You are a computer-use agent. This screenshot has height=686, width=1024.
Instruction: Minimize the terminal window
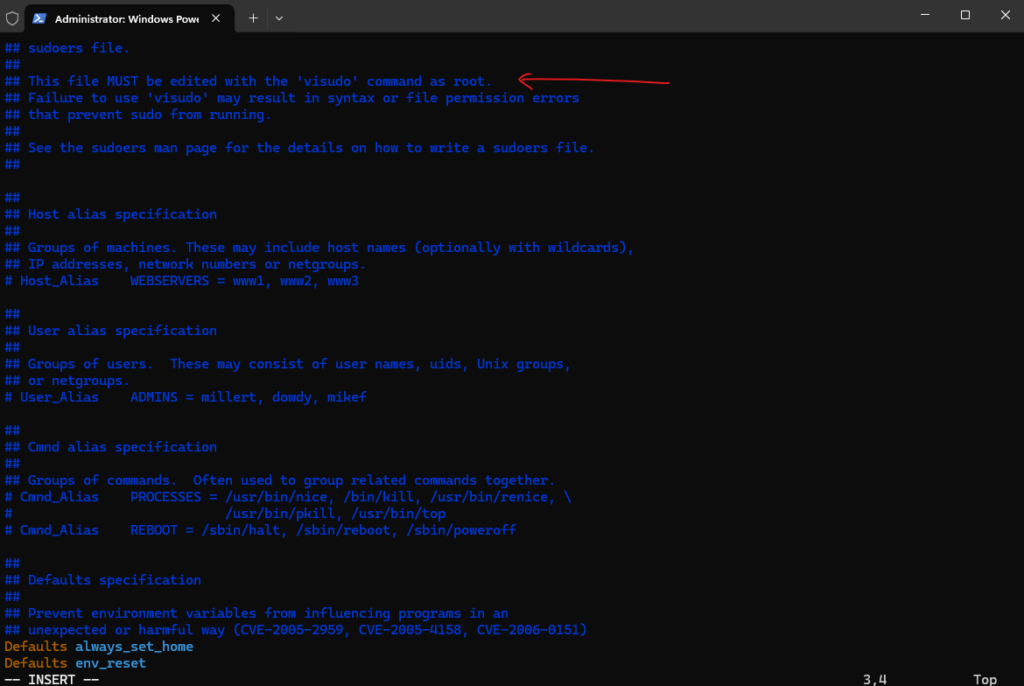917,15
